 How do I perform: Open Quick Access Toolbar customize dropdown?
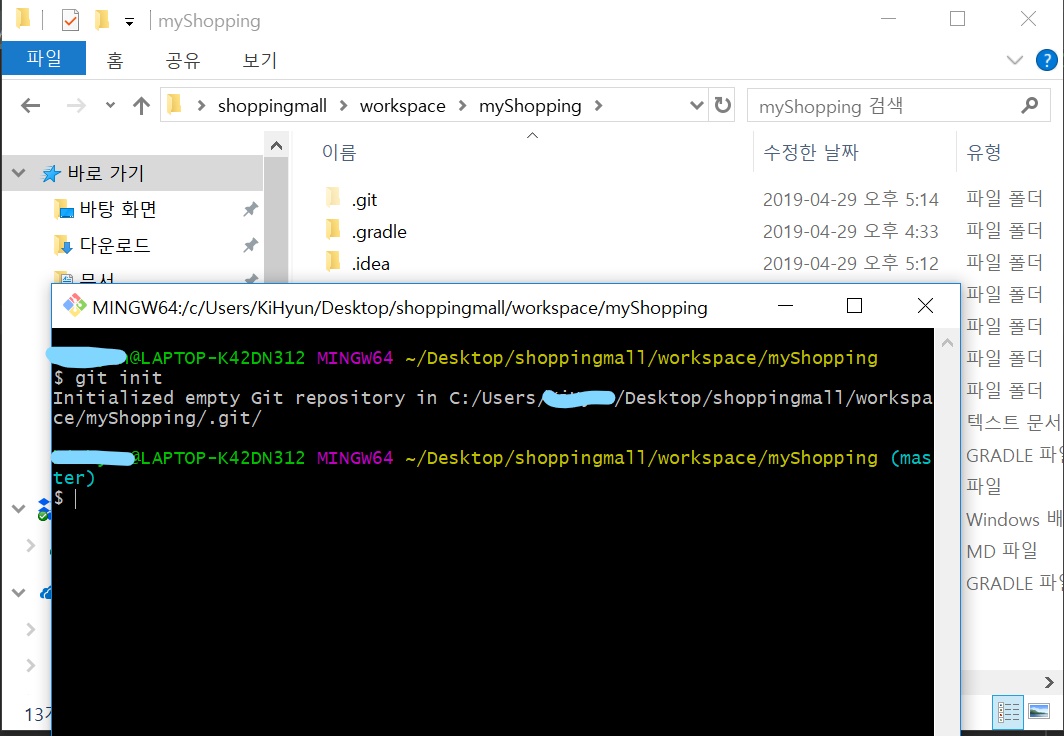(x=129, y=22)
